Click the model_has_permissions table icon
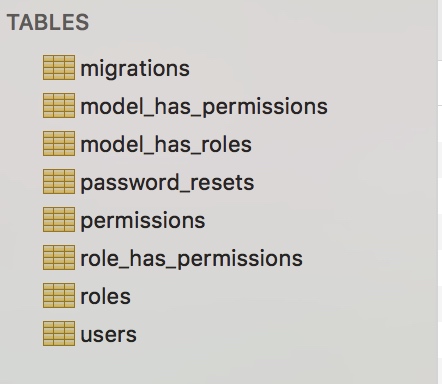The image size is (442, 384). (x=59, y=106)
